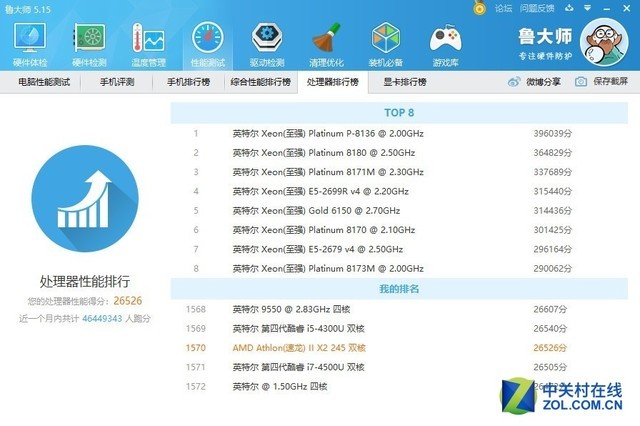Screen dimensions: 640x426
Task: Open 清理优化 cleanup broom icon
Action: (326, 45)
